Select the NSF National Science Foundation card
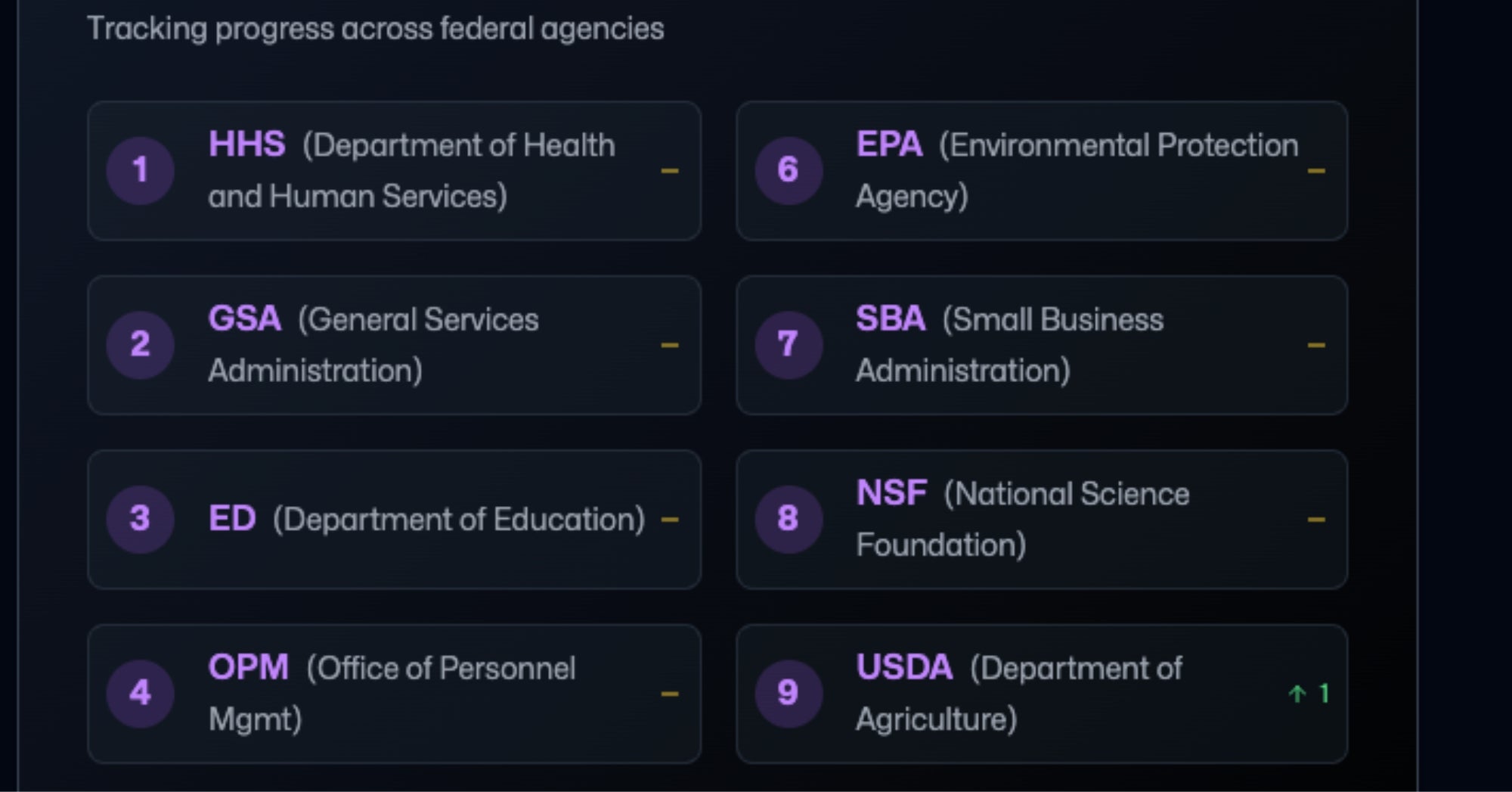 pos(1042,520)
